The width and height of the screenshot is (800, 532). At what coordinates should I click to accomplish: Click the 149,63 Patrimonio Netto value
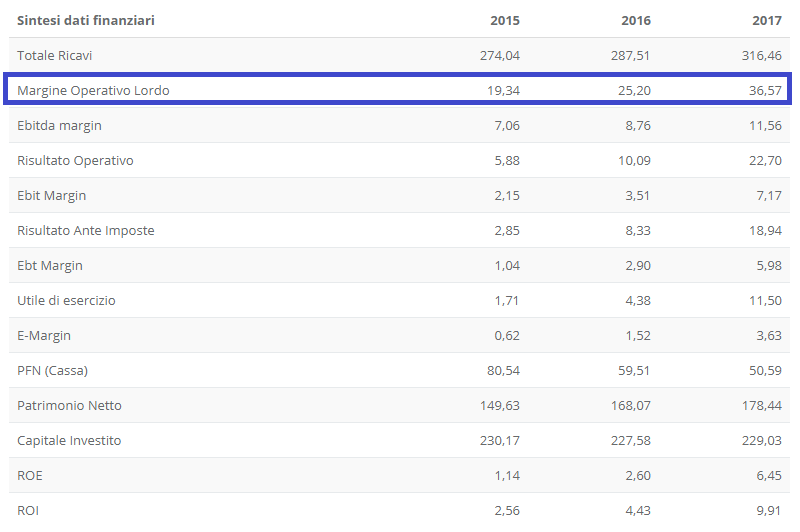click(499, 405)
